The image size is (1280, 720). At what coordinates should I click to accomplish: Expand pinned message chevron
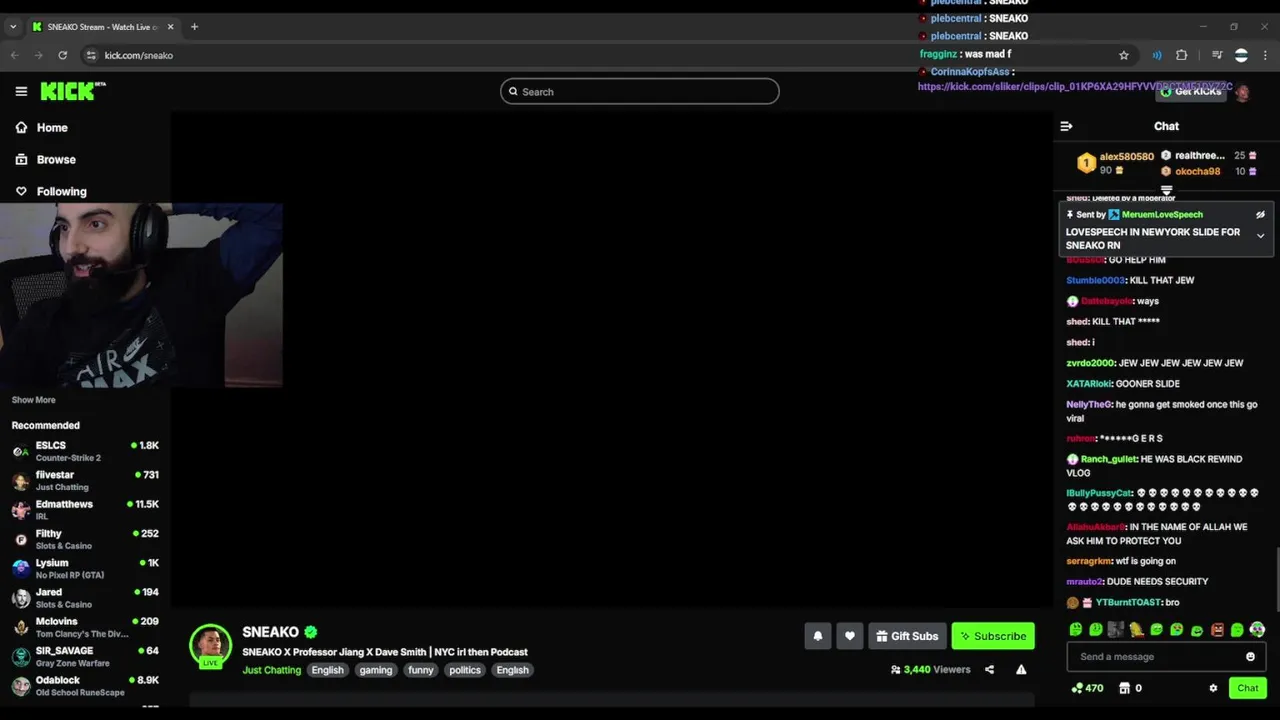coord(1260,236)
